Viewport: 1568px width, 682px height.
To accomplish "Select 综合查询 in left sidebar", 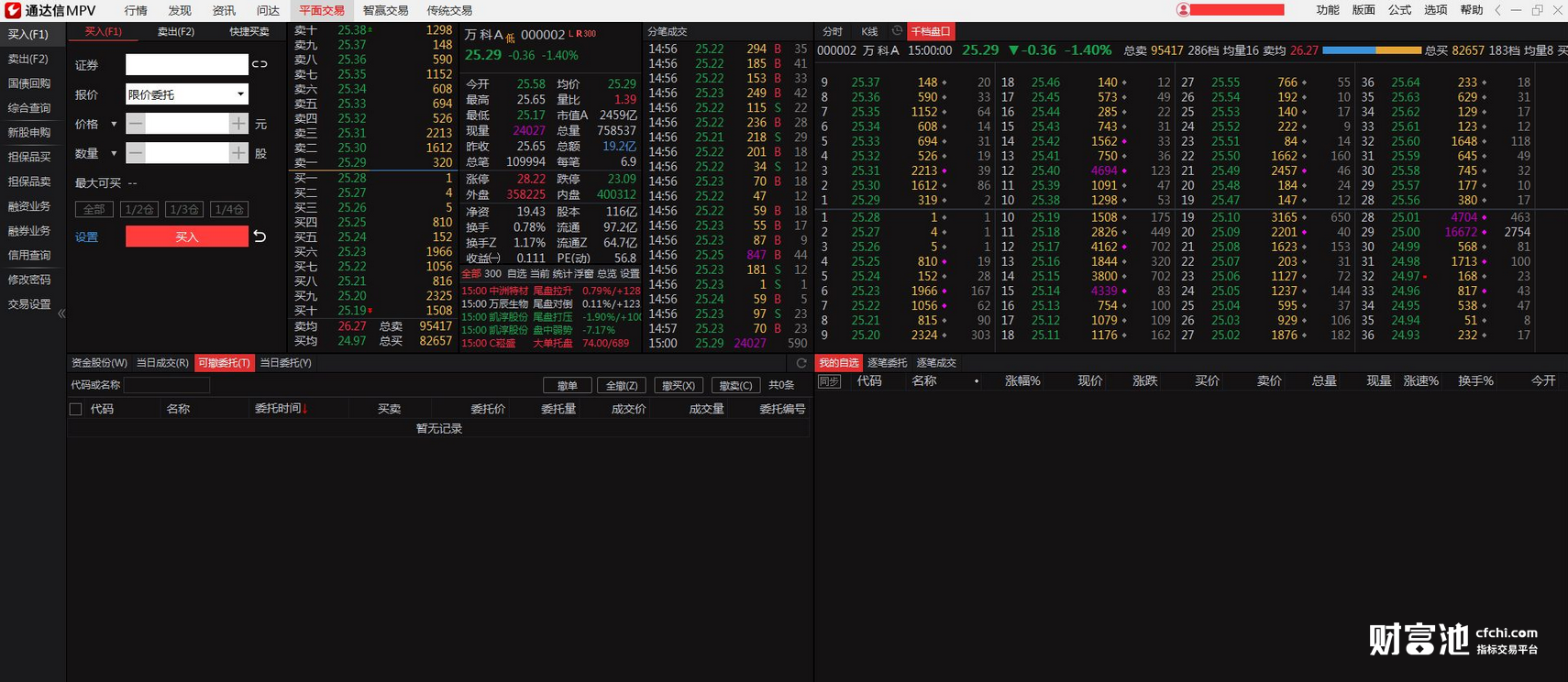I will (29, 108).
